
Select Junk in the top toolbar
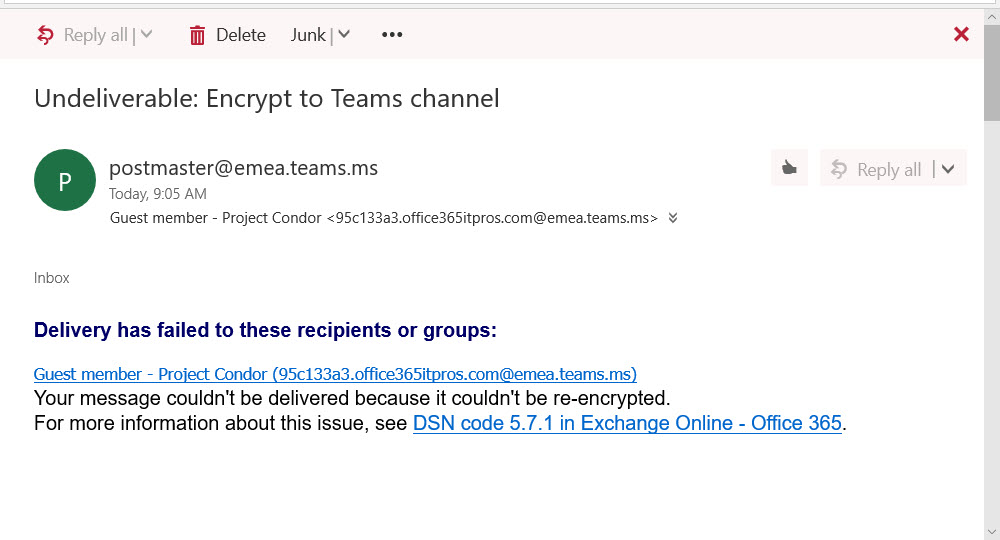point(308,35)
